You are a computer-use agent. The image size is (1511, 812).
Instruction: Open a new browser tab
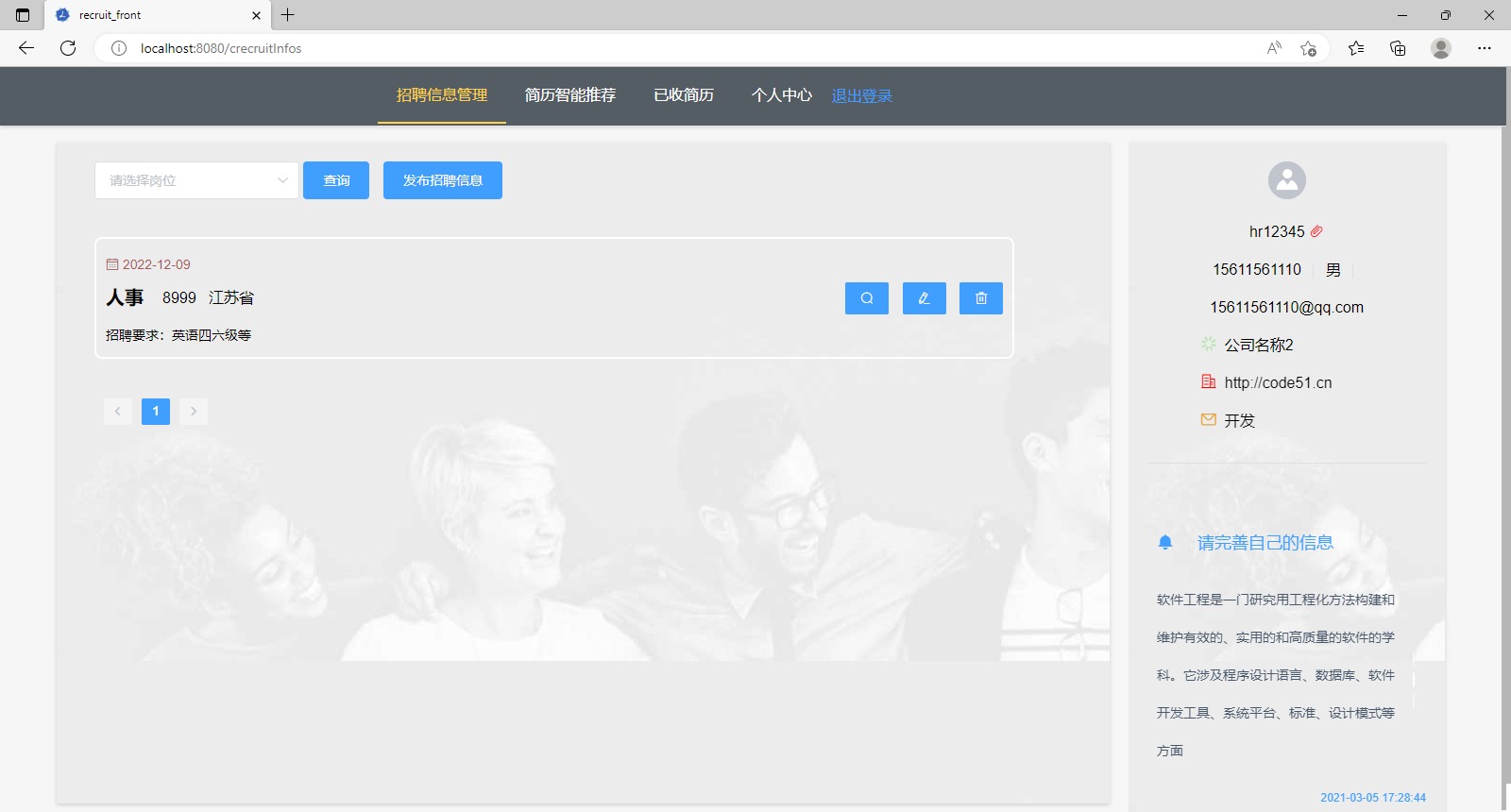pyautogui.click(x=288, y=15)
